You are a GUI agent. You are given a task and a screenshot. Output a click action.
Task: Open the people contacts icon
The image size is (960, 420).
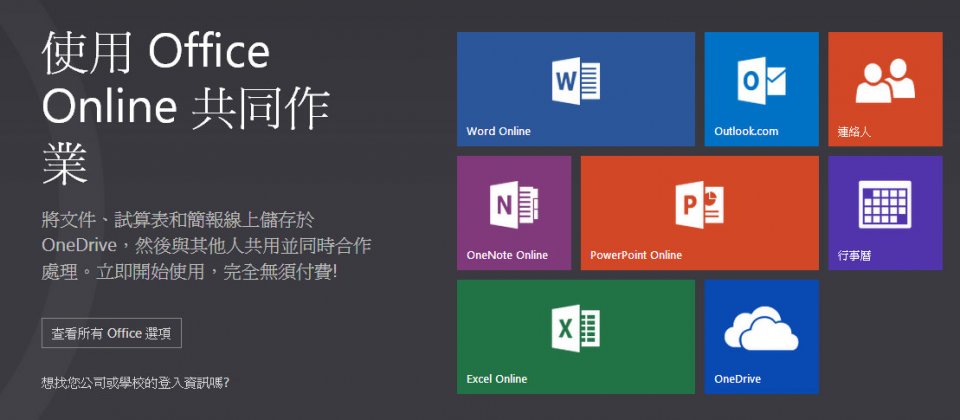click(885, 80)
